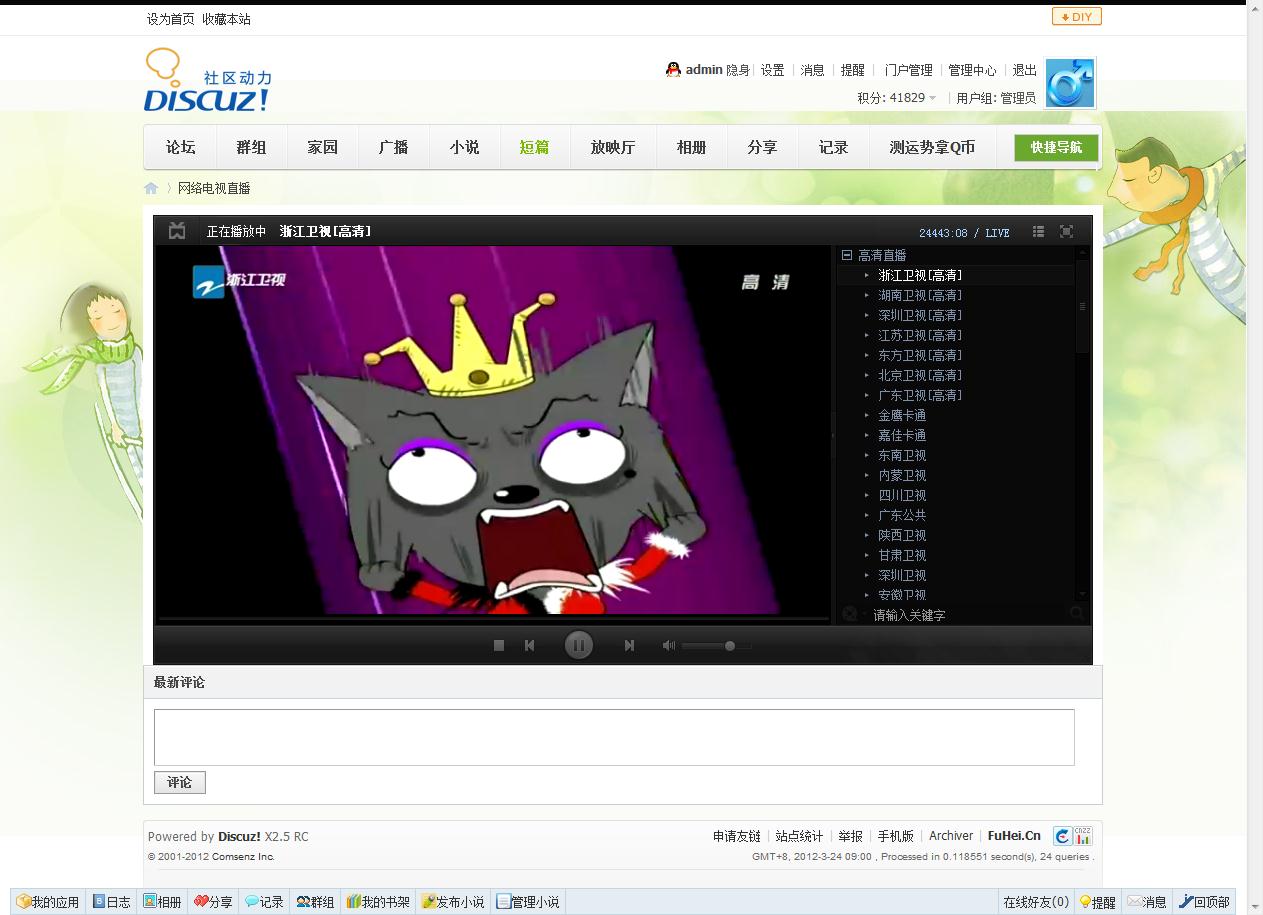Open the 家园 navigation tab
Image resolution: width=1263 pixels, height=915 pixels.
(322, 147)
